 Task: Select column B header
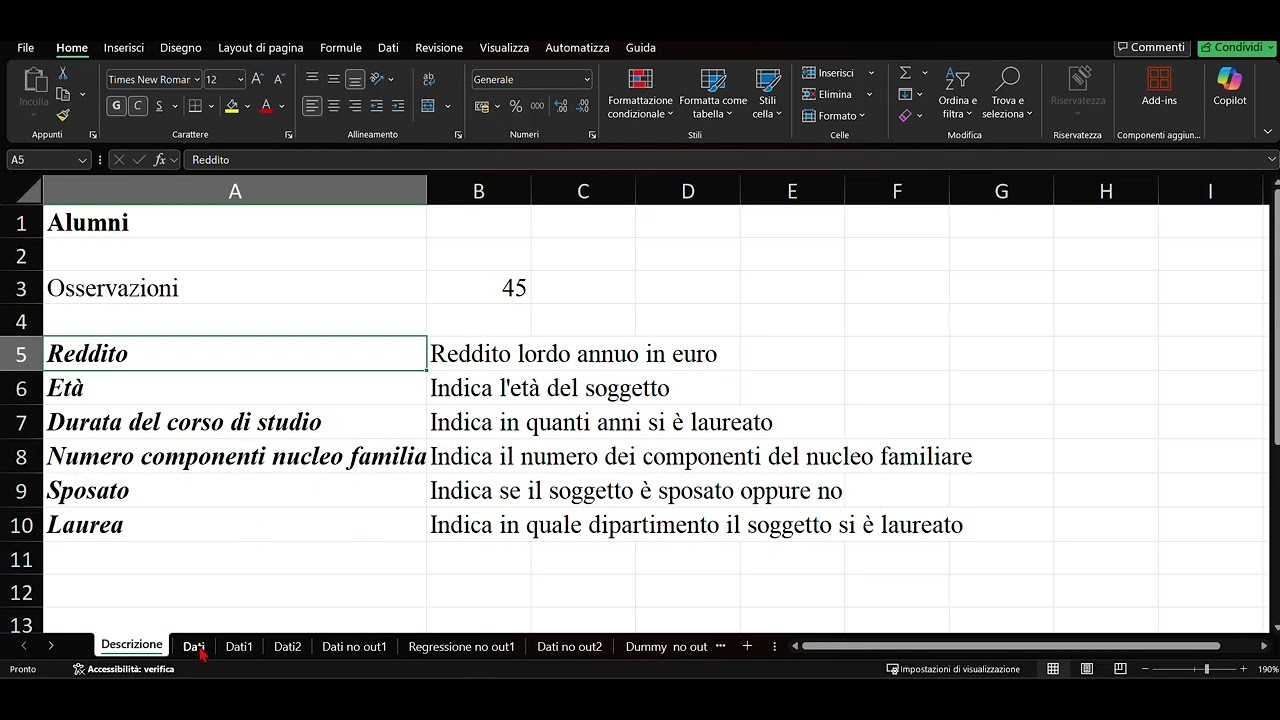479,191
